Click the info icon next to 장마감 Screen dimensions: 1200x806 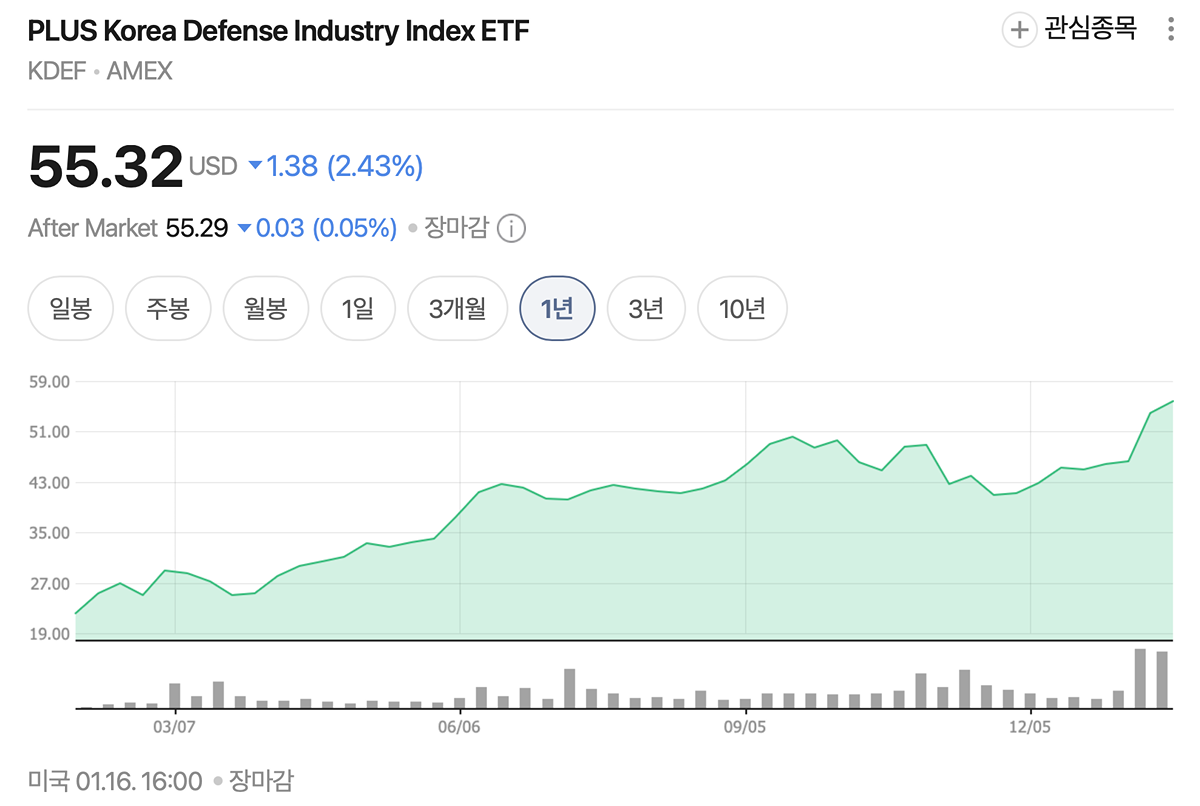pos(511,229)
